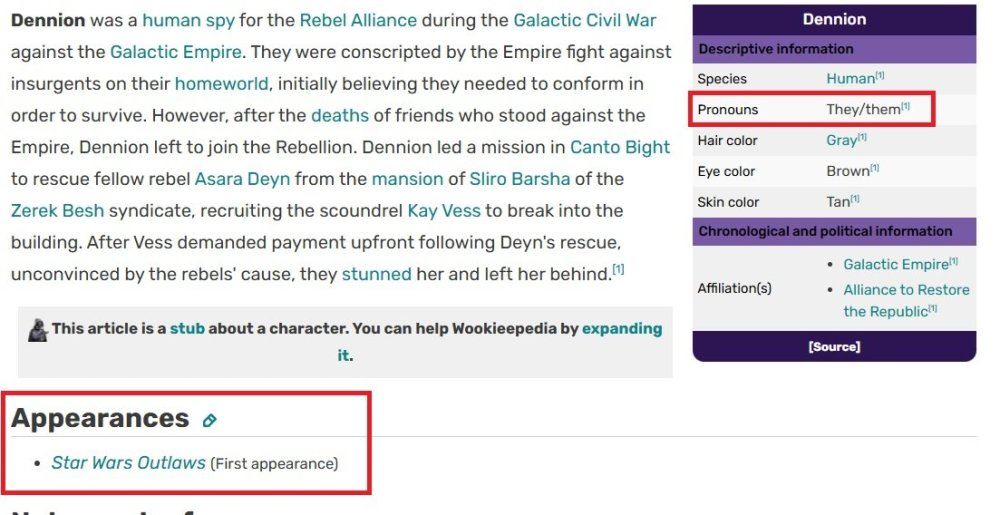1000x515 pixels.
Task: Click the Appearances section edit pencil icon
Action: pyautogui.click(x=209, y=421)
